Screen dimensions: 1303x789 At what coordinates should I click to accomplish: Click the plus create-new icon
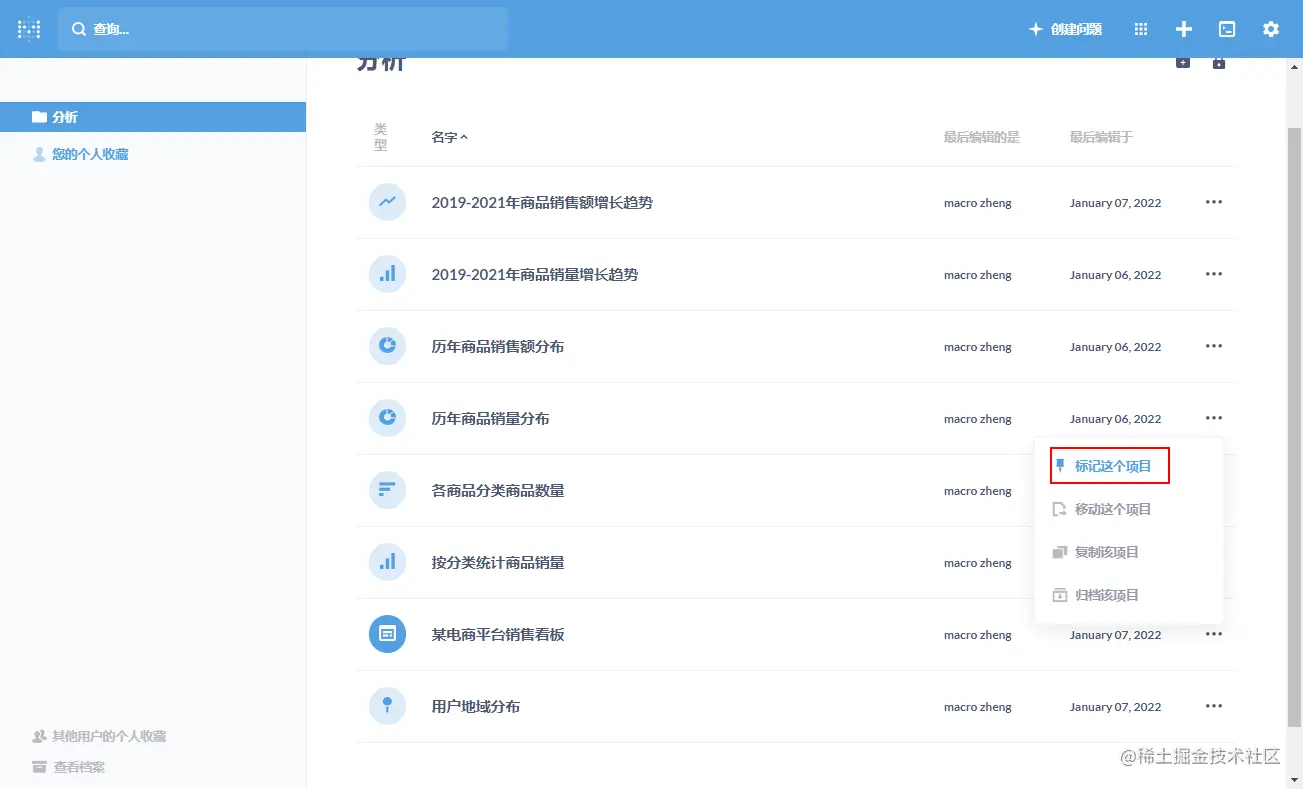(1184, 29)
